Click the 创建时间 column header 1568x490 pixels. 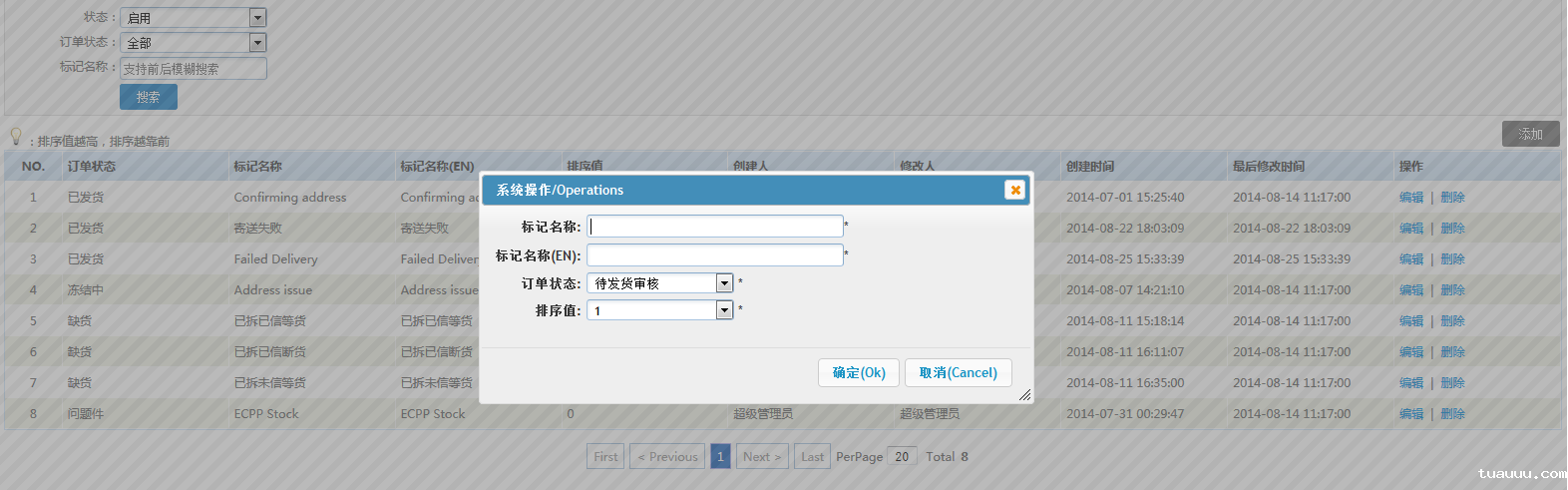[x=1090, y=167]
